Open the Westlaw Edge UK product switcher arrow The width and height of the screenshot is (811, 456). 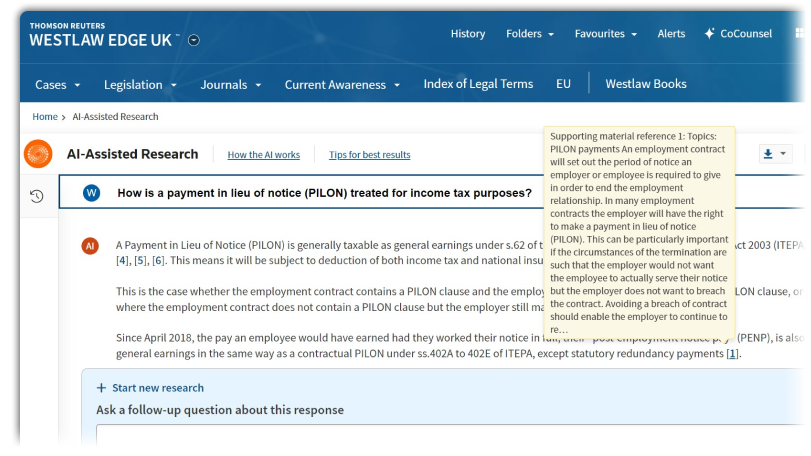194,41
